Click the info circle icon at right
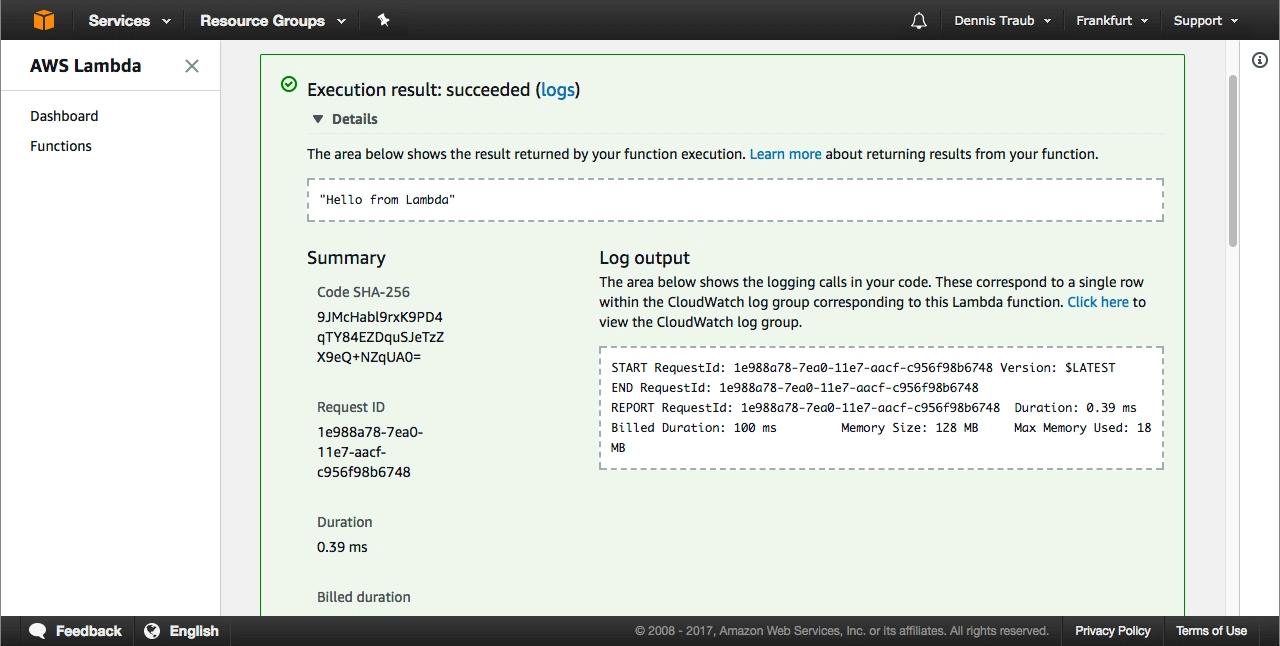This screenshot has height=646, width=1280. coord(1260,60)
